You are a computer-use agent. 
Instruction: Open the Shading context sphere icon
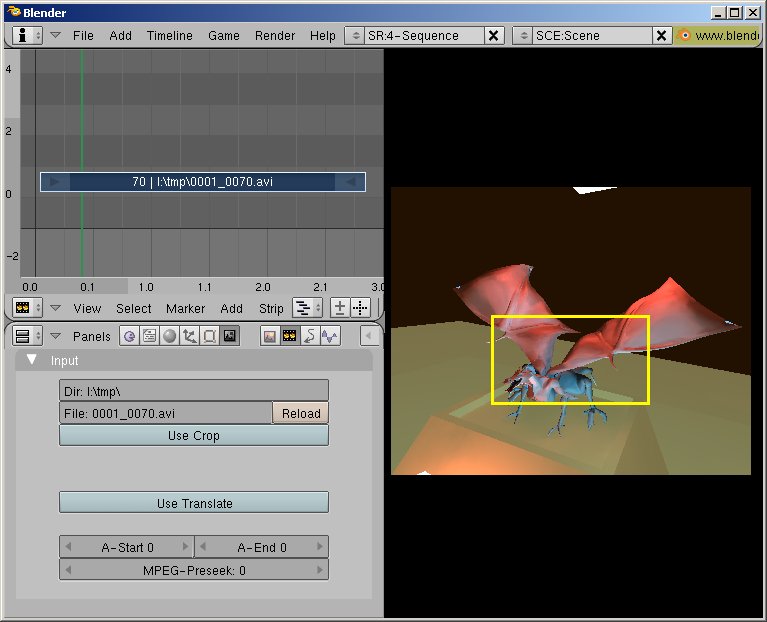coord(170,336)
